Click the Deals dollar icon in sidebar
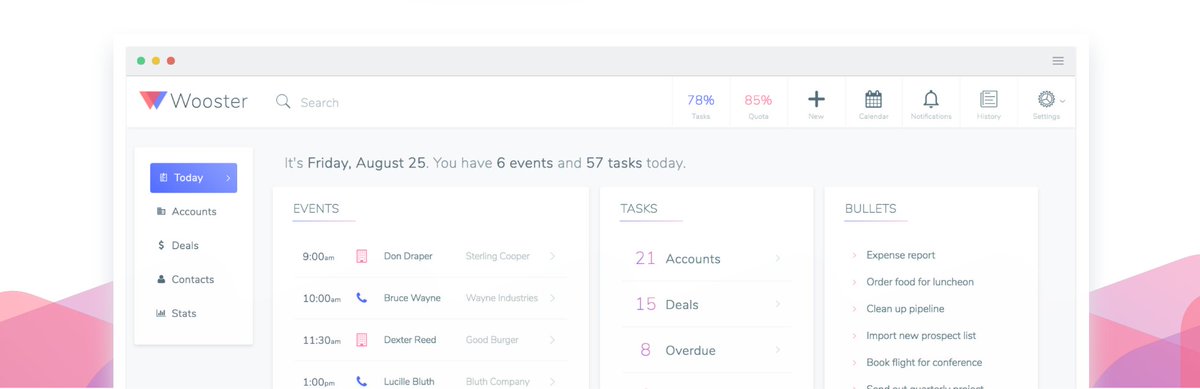 pyautogui.click(x=161, y=246)
